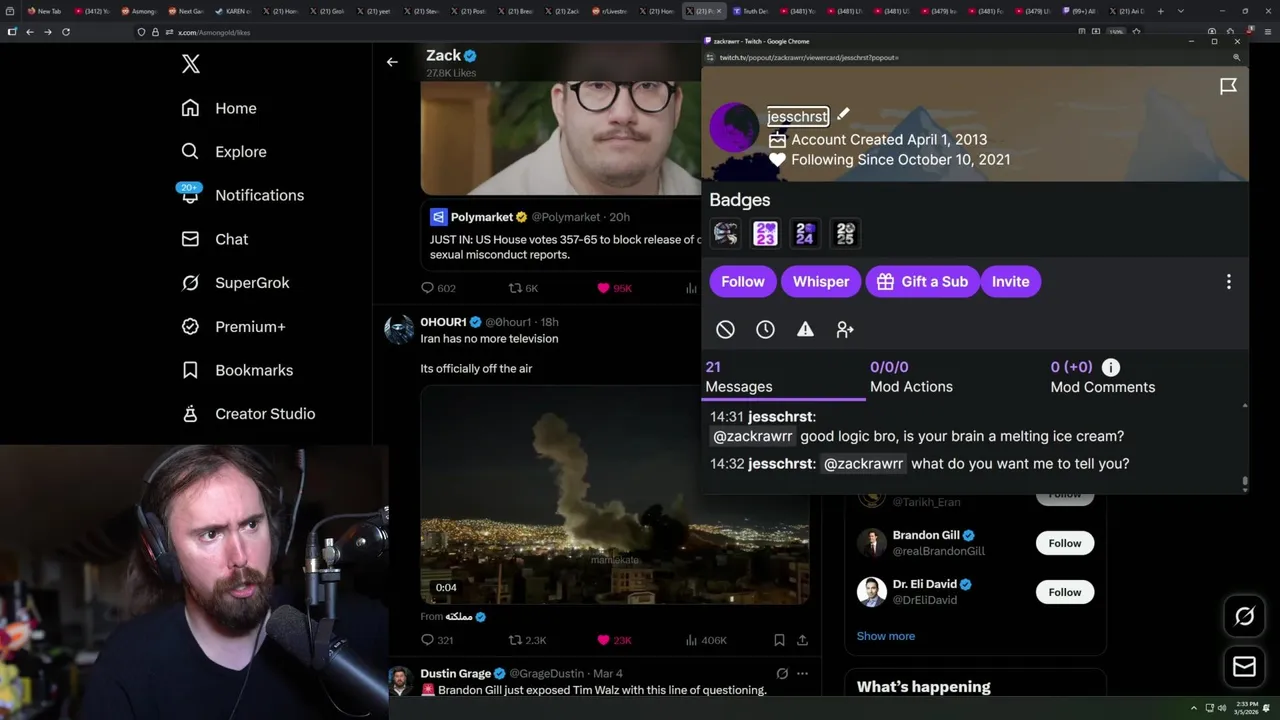1280x720 pixels.
Task: Toggle the like heart showing 23K
Action: 603,640
